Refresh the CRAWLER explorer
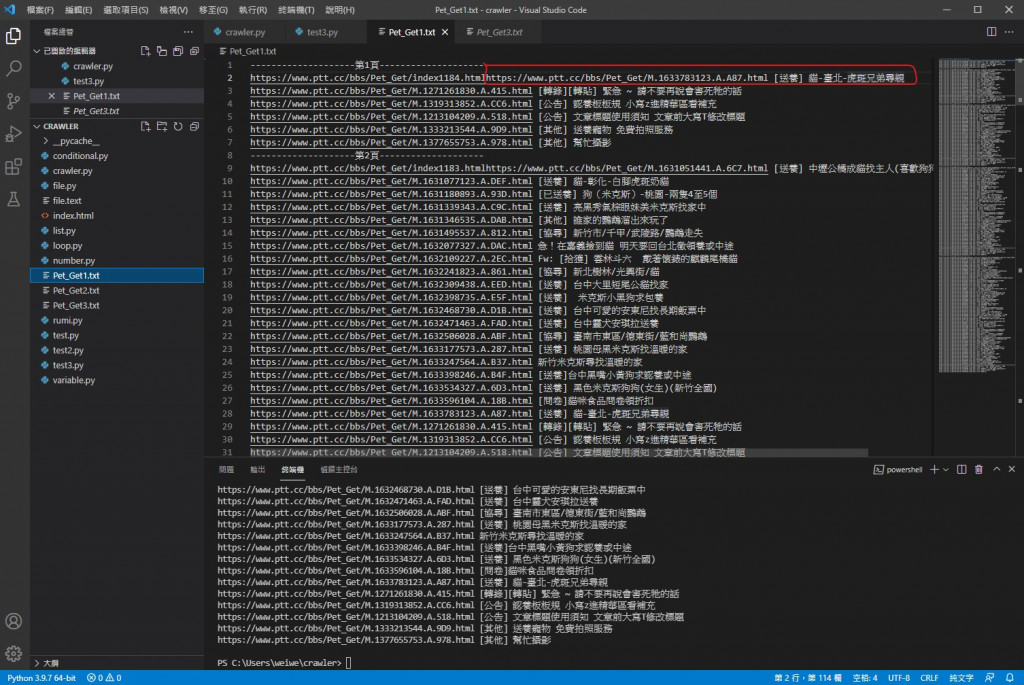Screen dimensions: 1024x685 click(178, 126)
